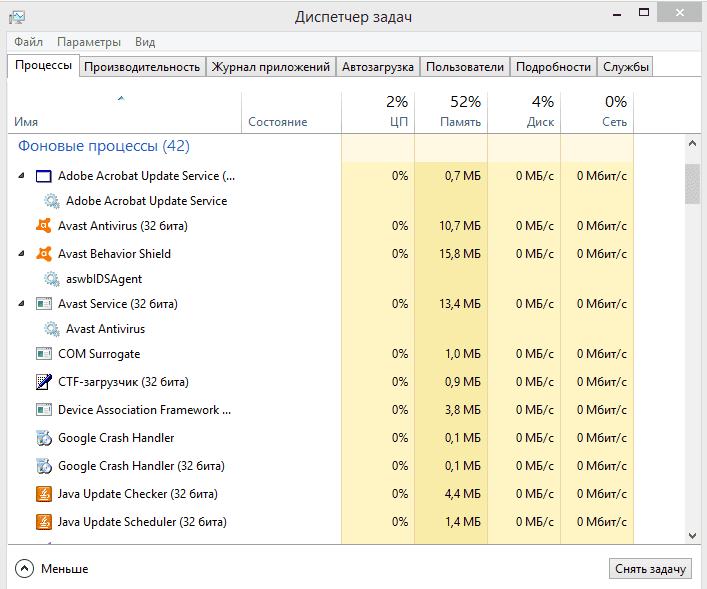Click the gear icon next to Avast Antivirus service

[51, 329]
